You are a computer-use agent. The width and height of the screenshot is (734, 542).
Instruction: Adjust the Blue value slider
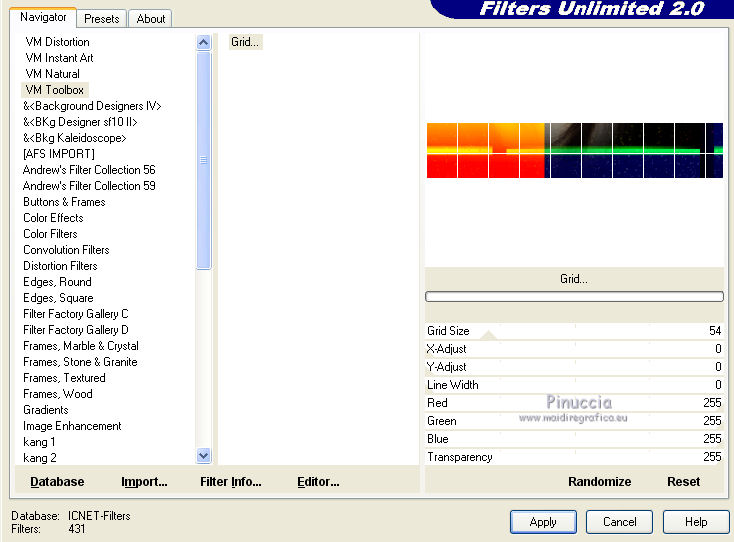574,439
